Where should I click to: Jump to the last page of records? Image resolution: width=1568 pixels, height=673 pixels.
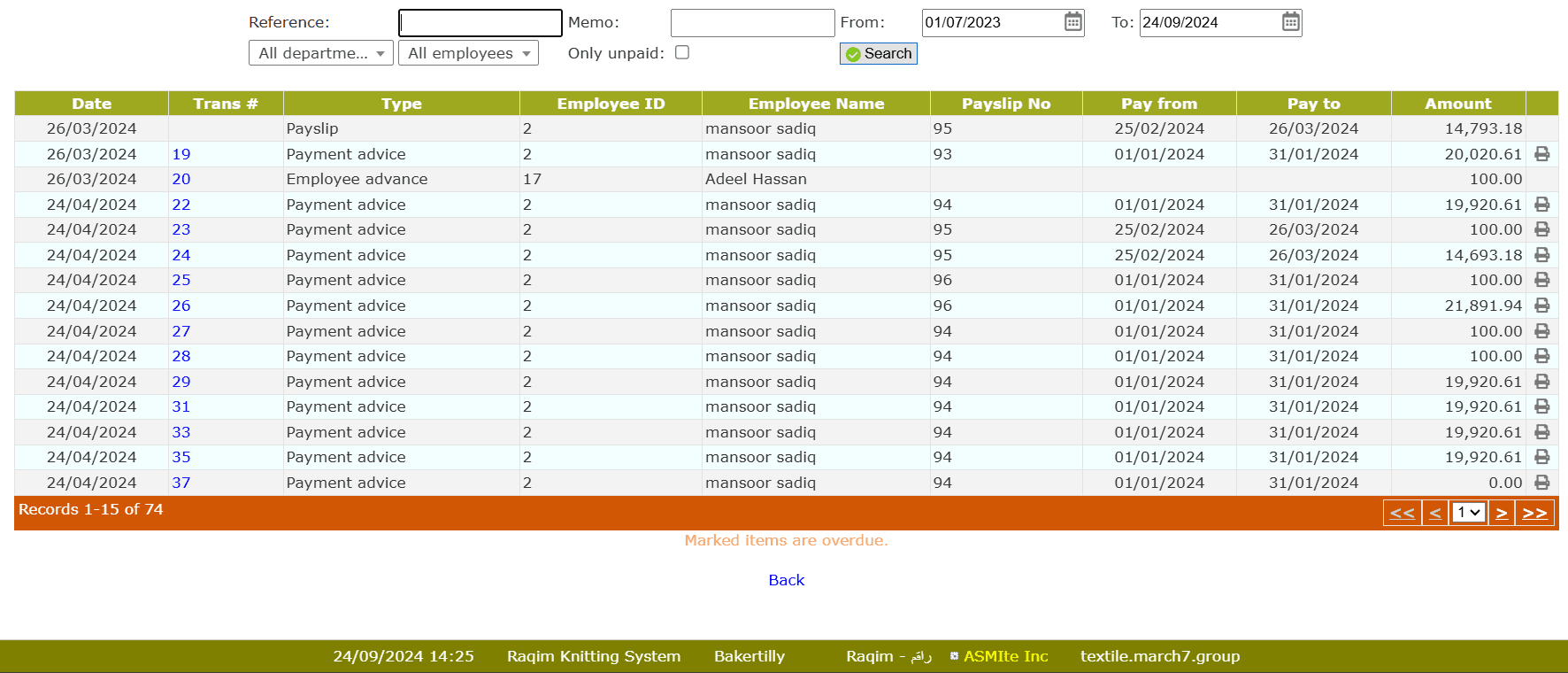tap(1534, 513)
